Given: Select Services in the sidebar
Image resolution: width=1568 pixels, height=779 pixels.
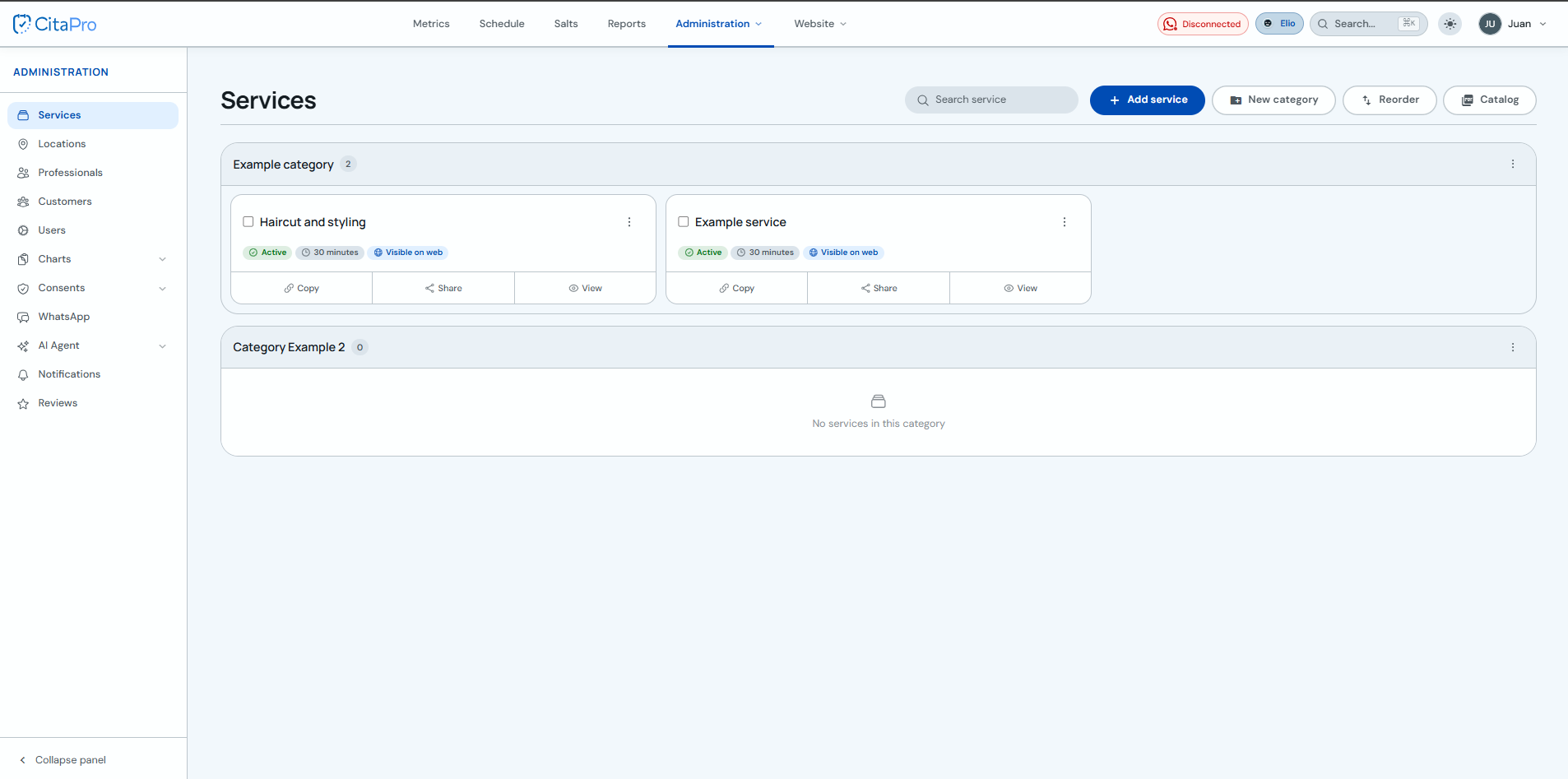Looking at the screenshot, I should click(x=93, y=115).
